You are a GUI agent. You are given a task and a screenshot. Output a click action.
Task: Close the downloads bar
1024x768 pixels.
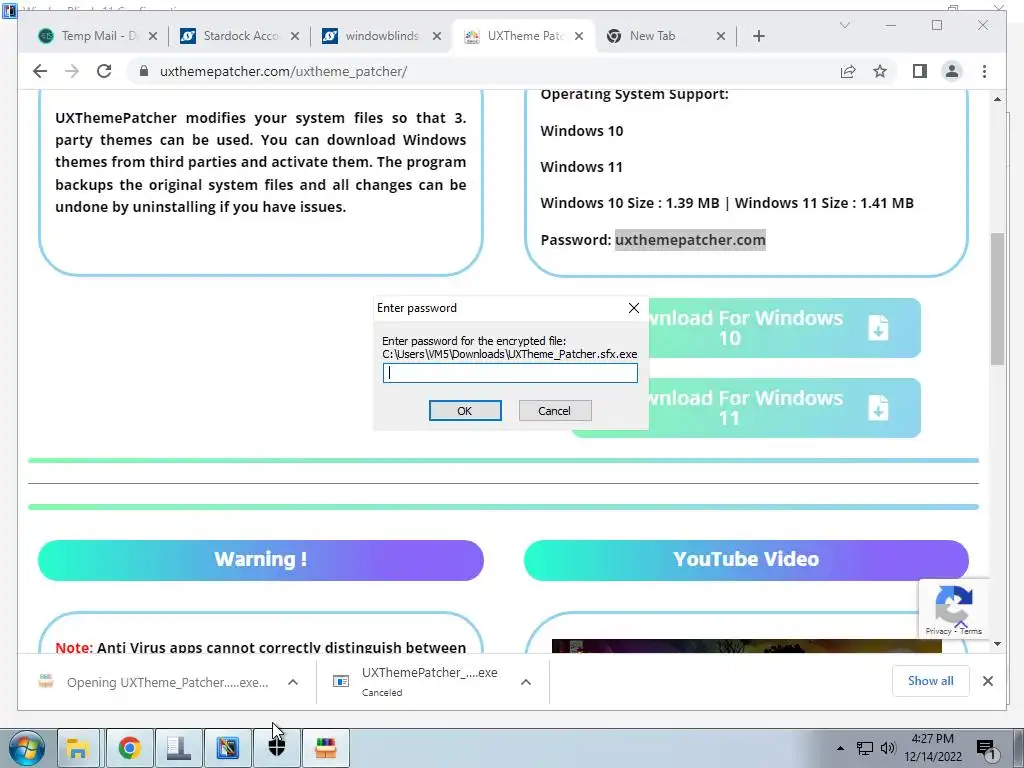click(x=987, y=681)
